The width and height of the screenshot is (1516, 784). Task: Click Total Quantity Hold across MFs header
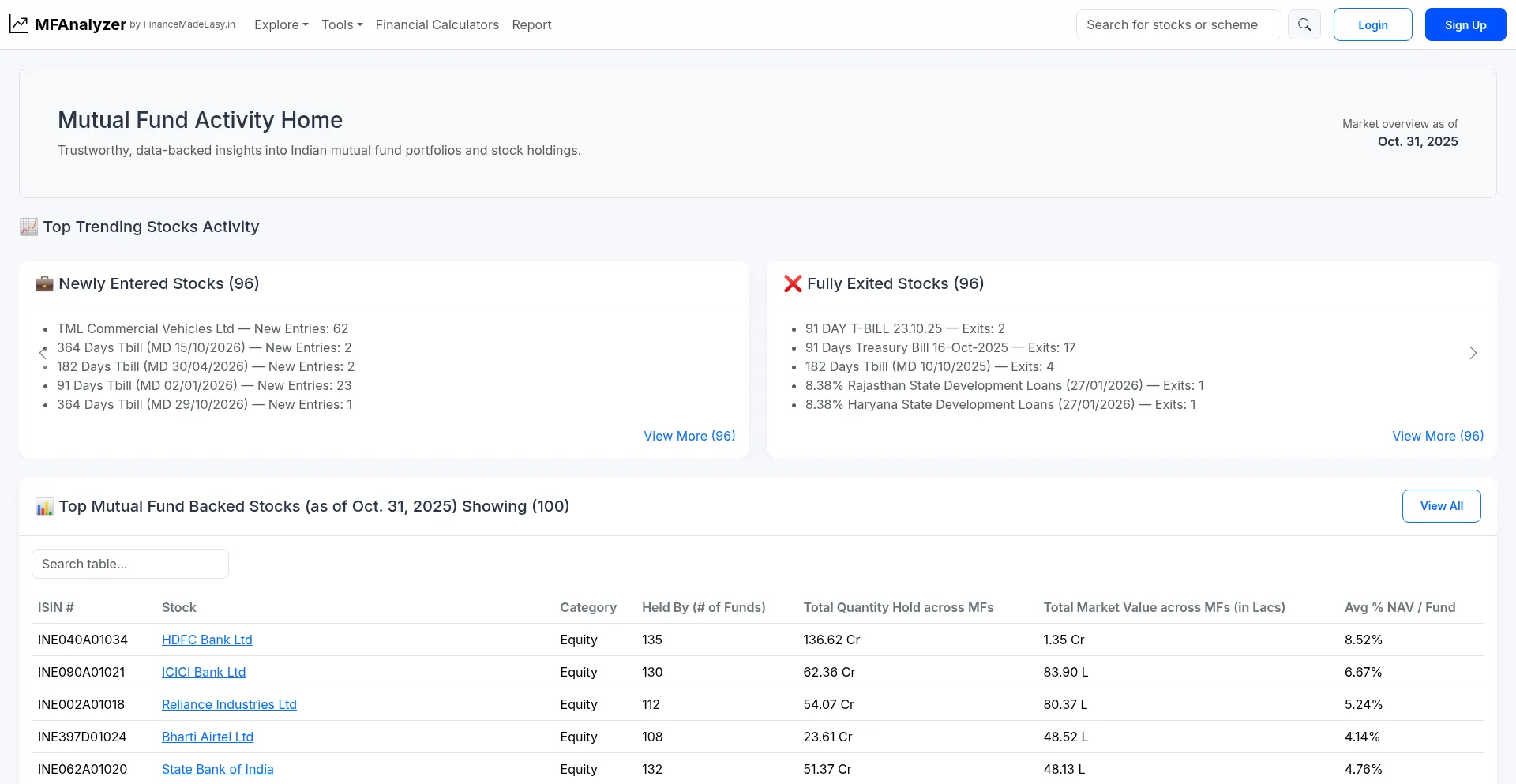tap(899, 607)
